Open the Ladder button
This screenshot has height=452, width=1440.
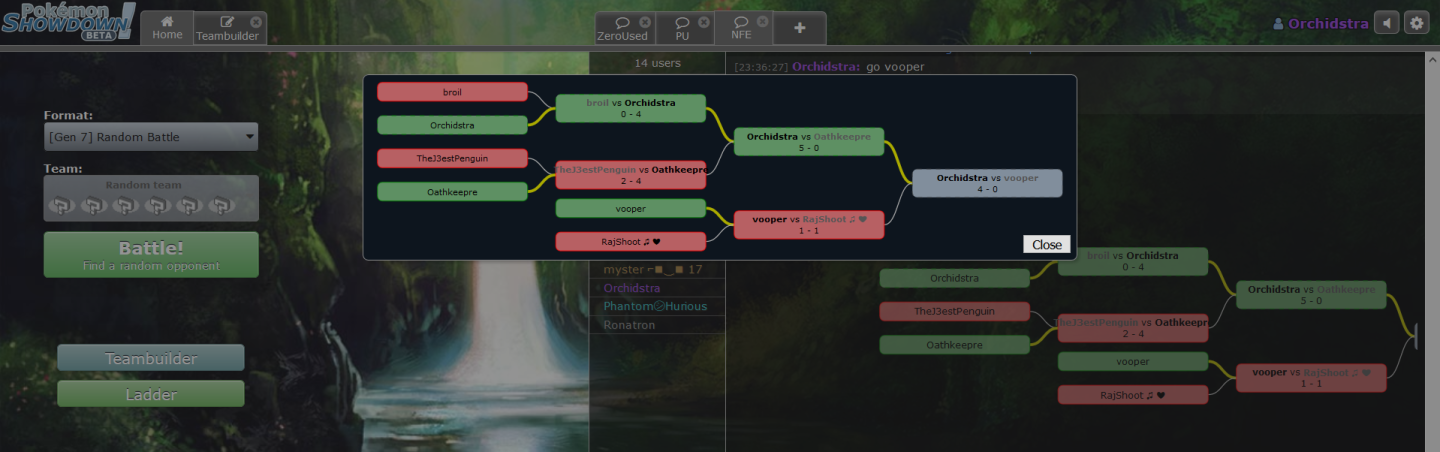click(151, 394)
